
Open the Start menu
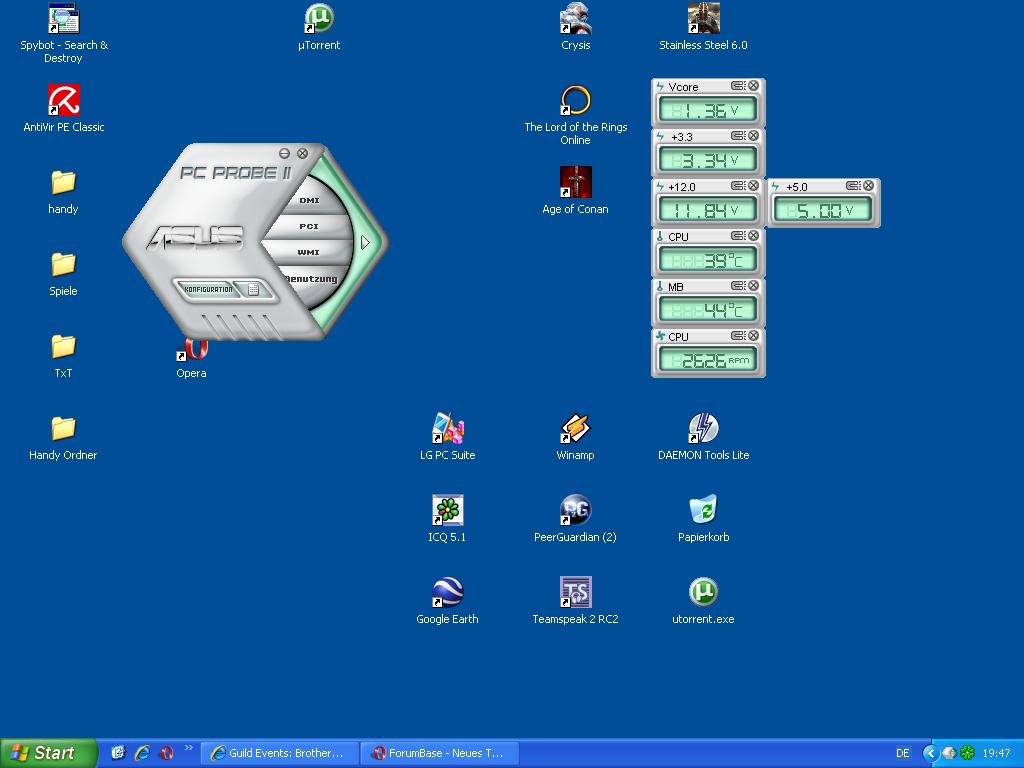click(48, 753)
